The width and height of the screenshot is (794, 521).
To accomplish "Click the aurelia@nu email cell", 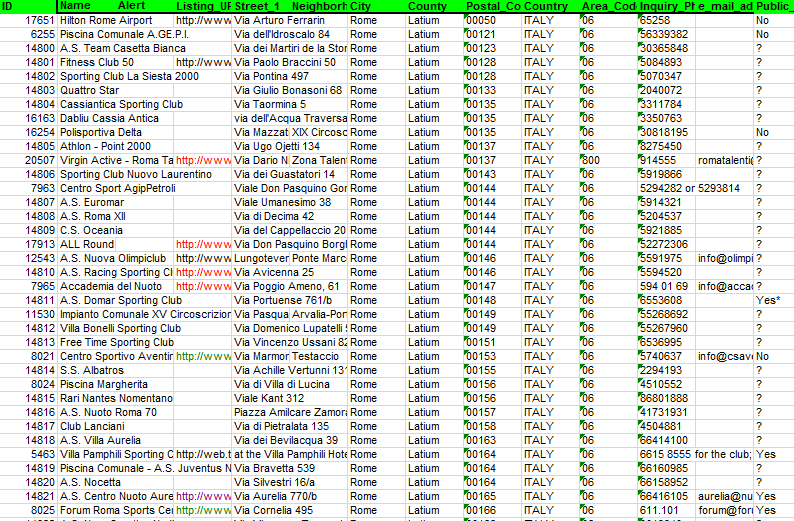I will [725, 496].
